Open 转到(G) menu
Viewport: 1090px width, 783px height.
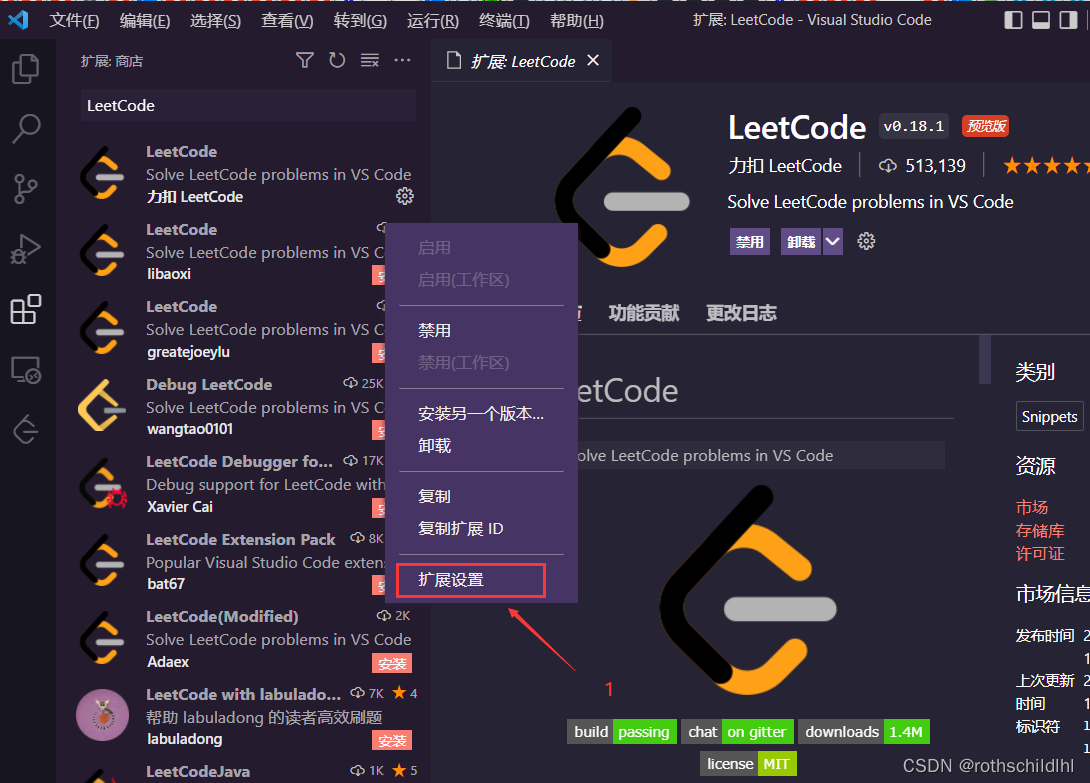pos(360,21)
